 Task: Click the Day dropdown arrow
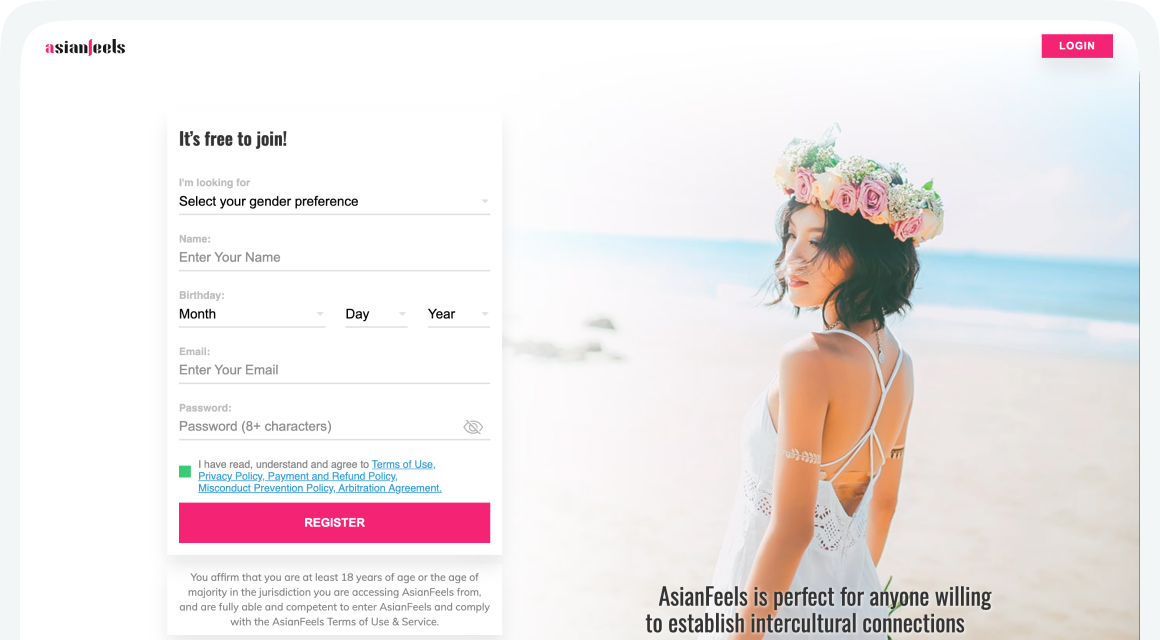click(402, 314)
